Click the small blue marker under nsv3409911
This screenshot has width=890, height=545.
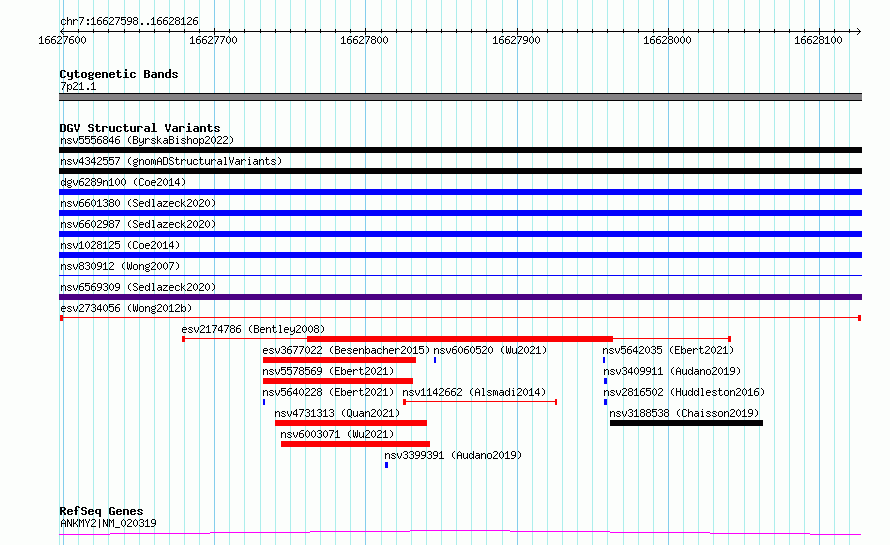606,381
